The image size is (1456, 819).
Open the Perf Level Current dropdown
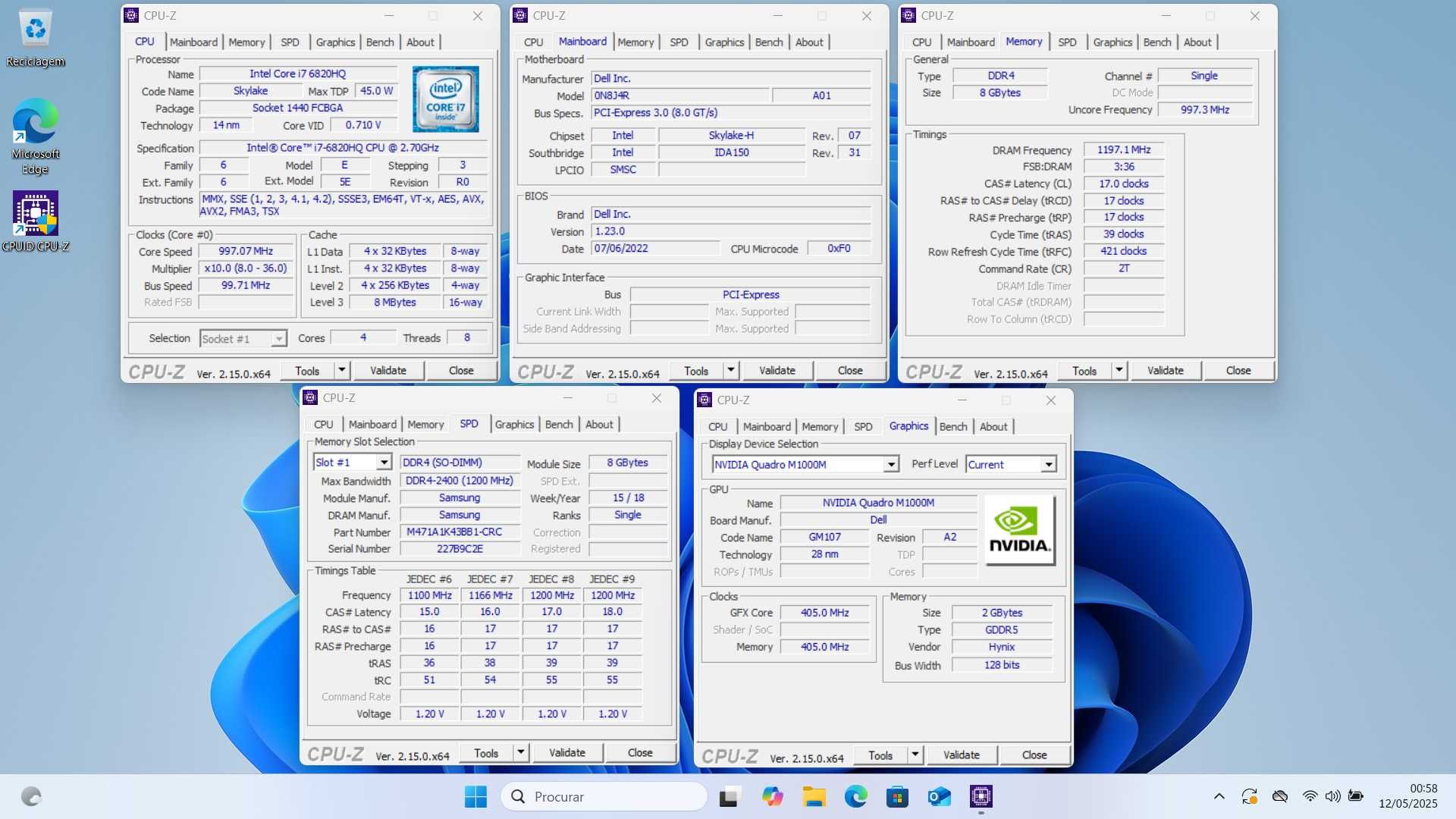[x=1011, y=465]
